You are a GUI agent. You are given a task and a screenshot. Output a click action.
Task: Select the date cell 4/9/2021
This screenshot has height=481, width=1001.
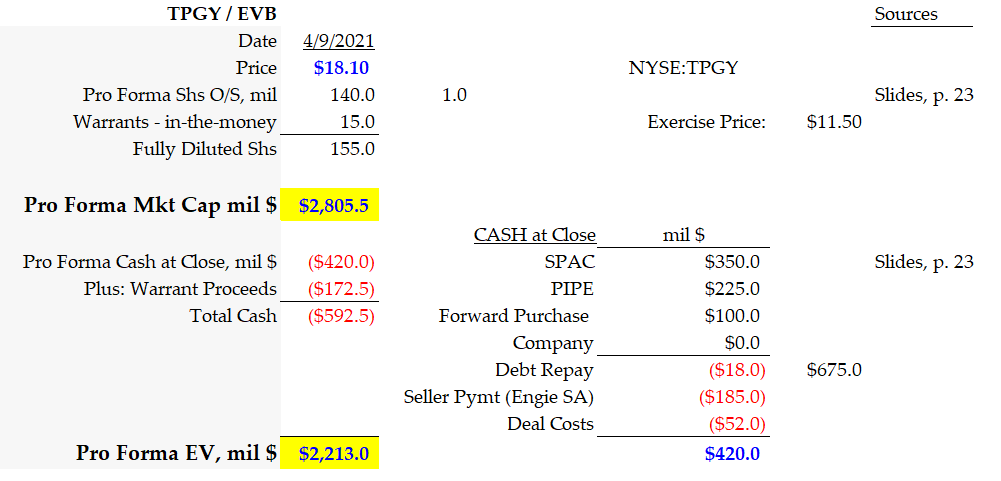point(338,41)
